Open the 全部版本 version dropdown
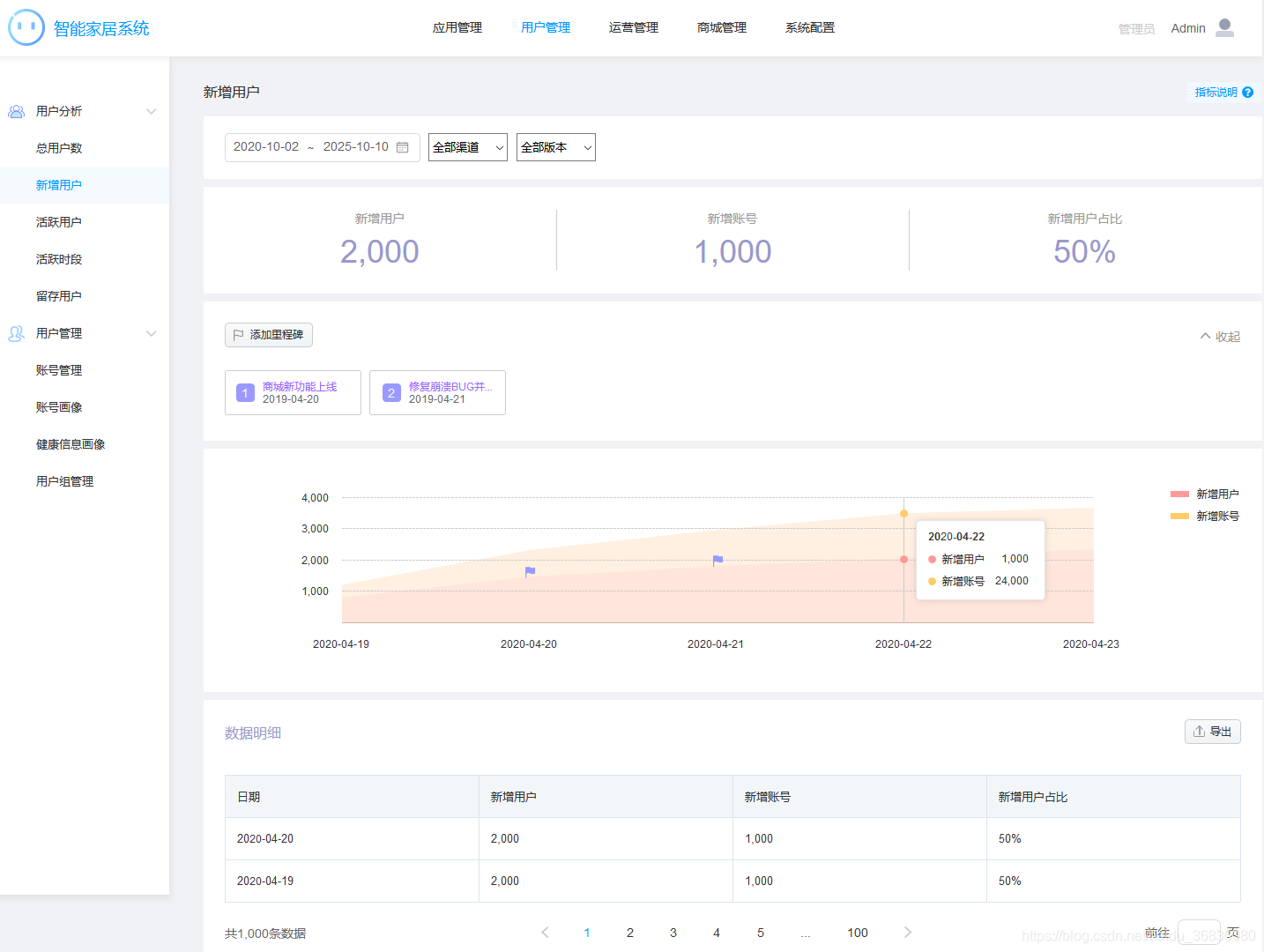Viewport: 1264px width, 952px height. click(x=556, y=147)
